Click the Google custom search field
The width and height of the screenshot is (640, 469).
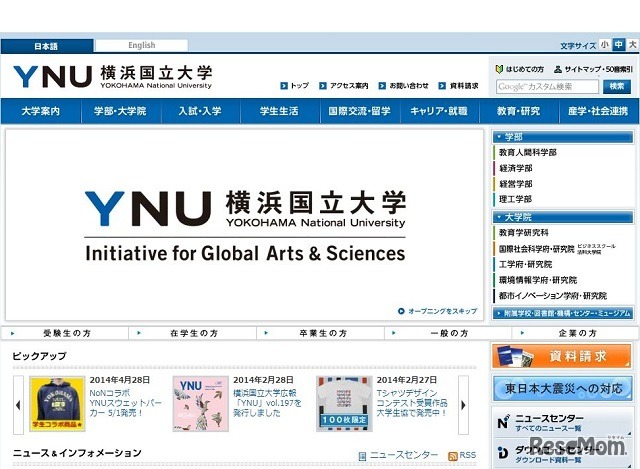547,87
